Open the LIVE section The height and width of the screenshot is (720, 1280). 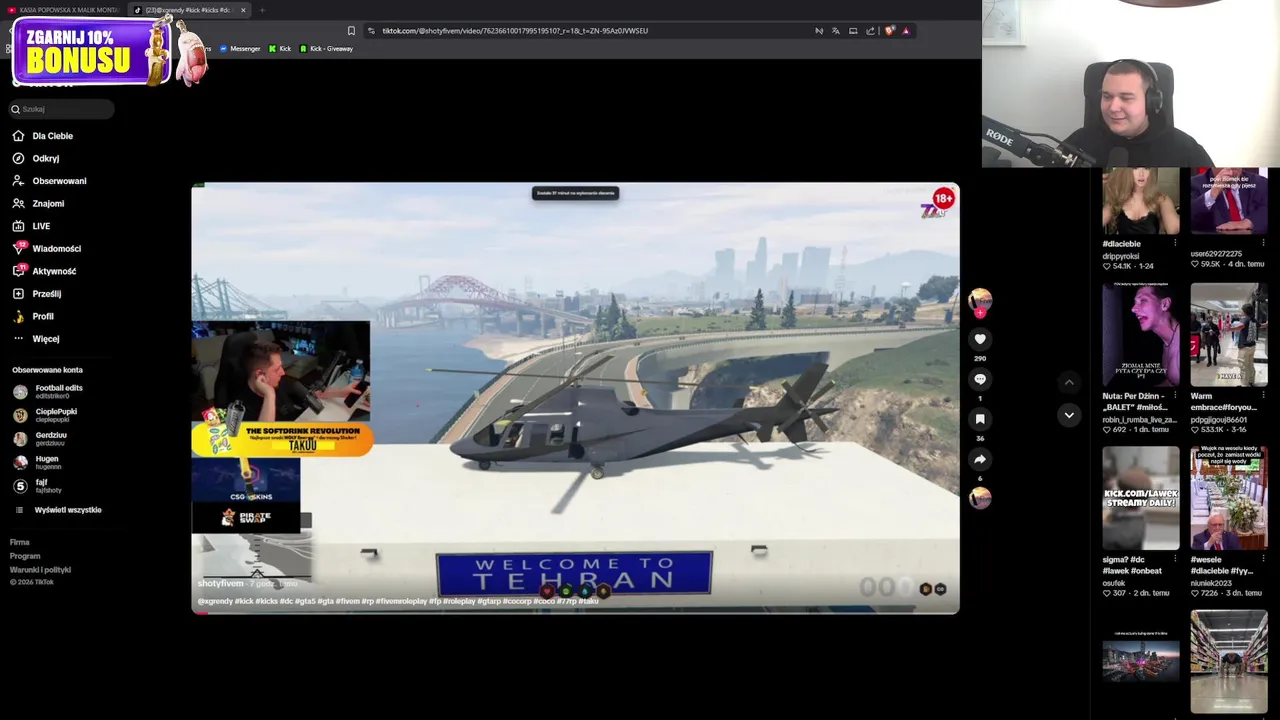[32, 226]
